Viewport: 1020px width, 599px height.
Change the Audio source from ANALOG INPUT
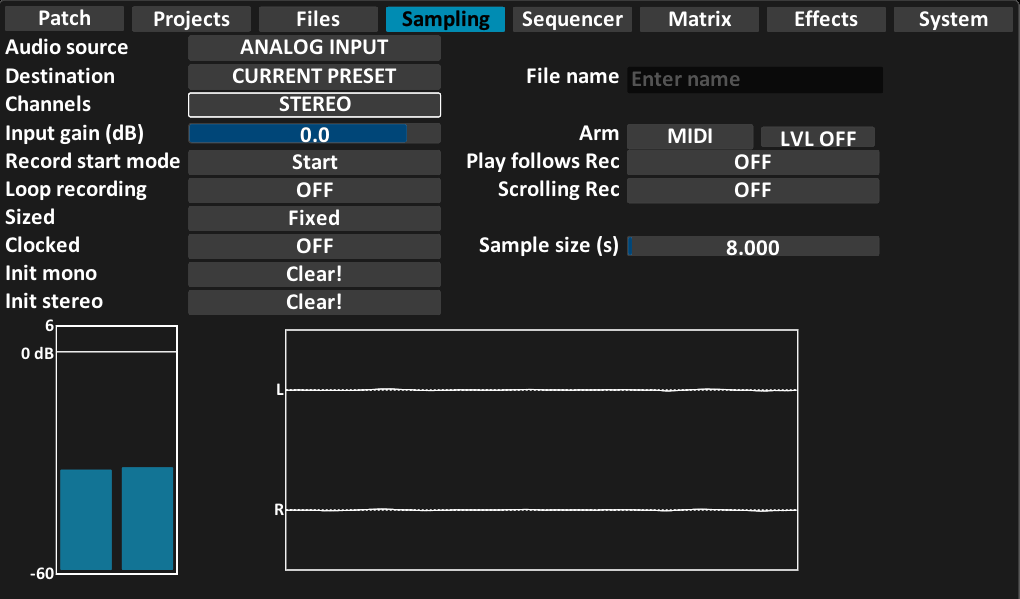(314, 47)
